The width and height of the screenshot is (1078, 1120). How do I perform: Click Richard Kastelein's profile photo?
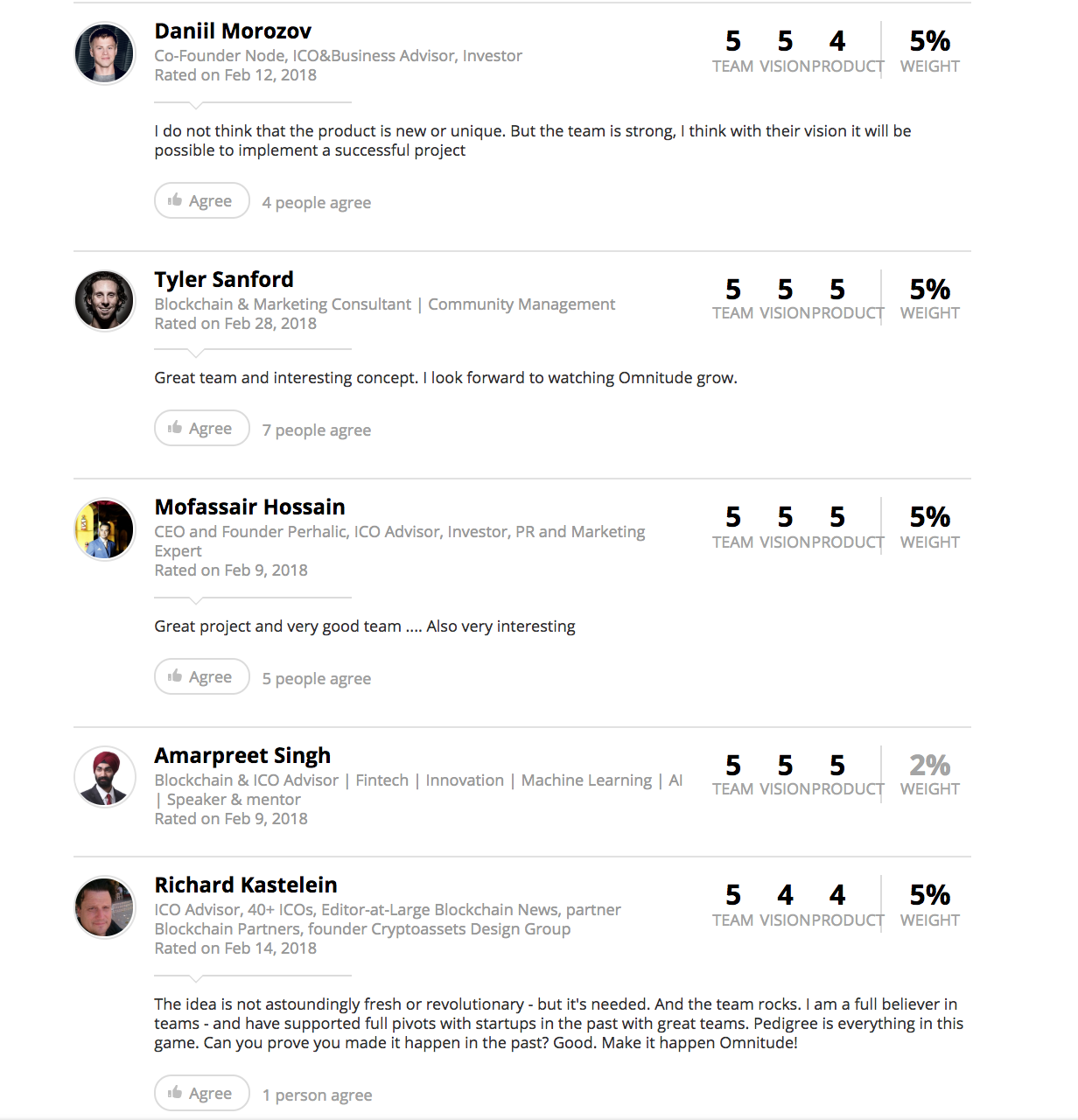pyautogui.click(x=105, y=907)
